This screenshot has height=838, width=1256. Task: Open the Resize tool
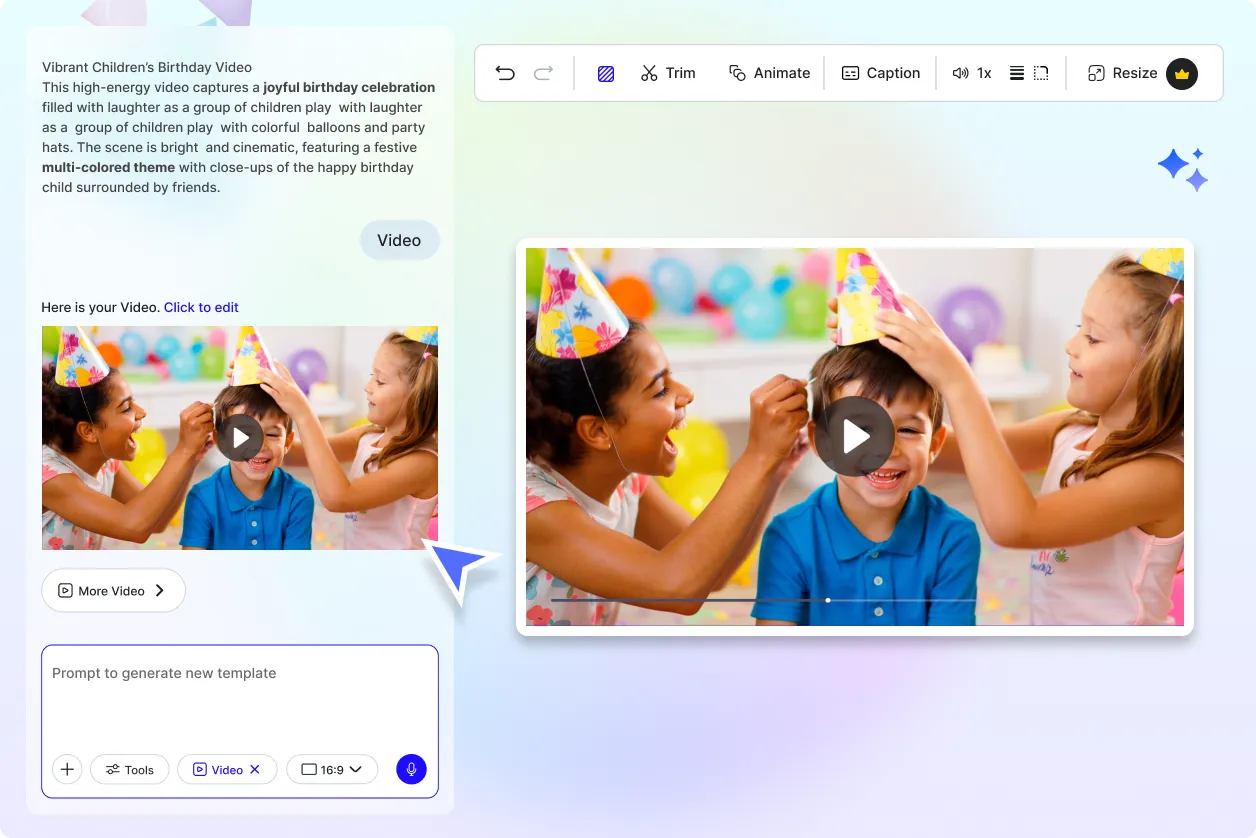point(1124,73)
